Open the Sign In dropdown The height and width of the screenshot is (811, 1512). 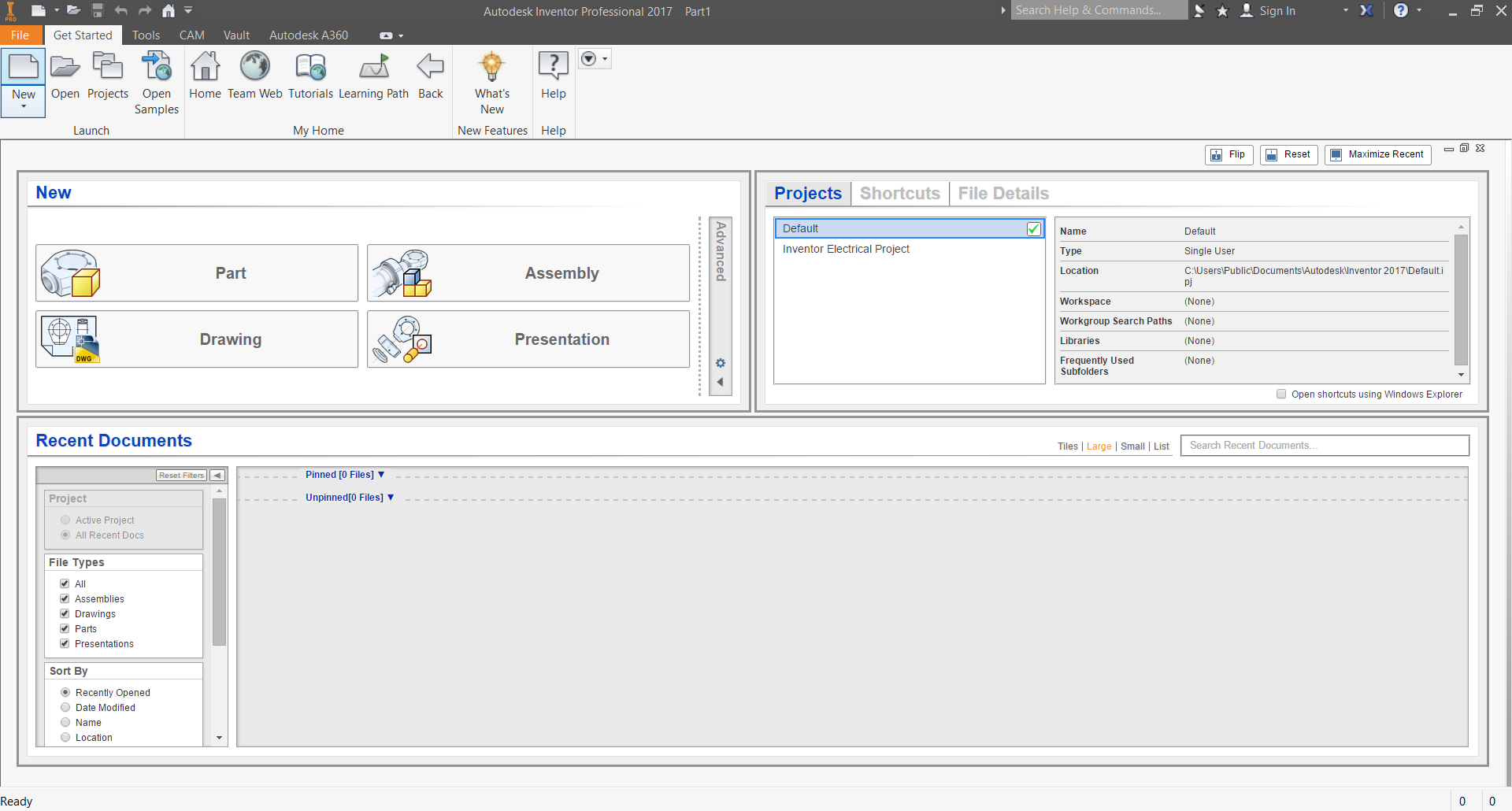tap(1346, 11)
